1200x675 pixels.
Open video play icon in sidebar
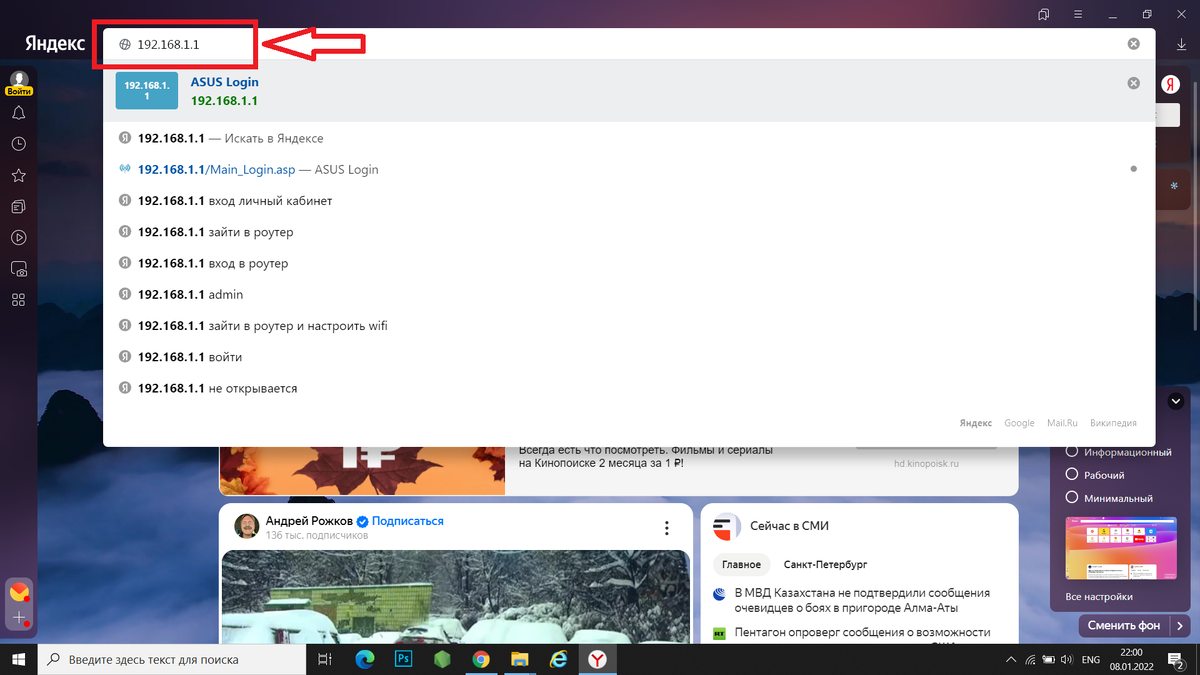(x=18, y=238)
